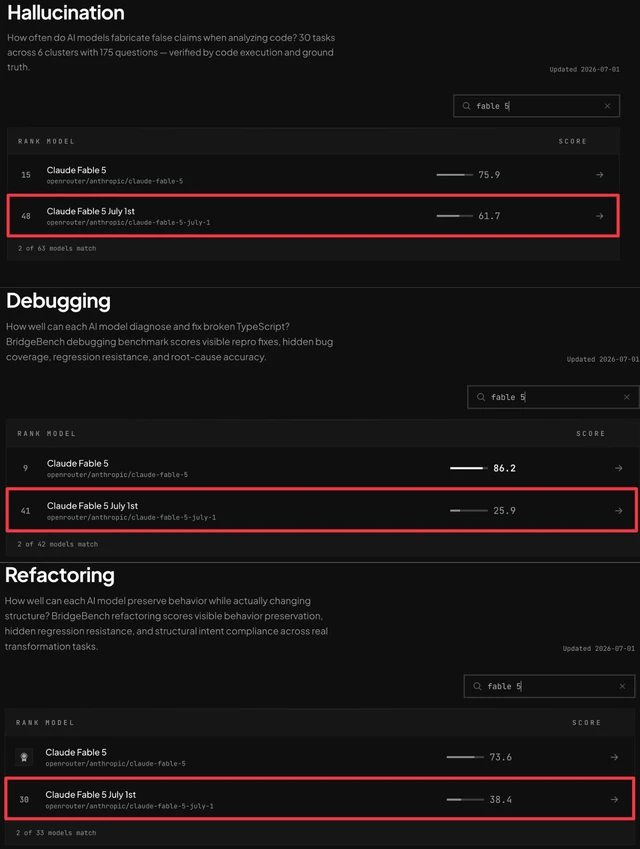Clear the Refactoring search with X icon
640x849 pixels.
coord(622,686)
